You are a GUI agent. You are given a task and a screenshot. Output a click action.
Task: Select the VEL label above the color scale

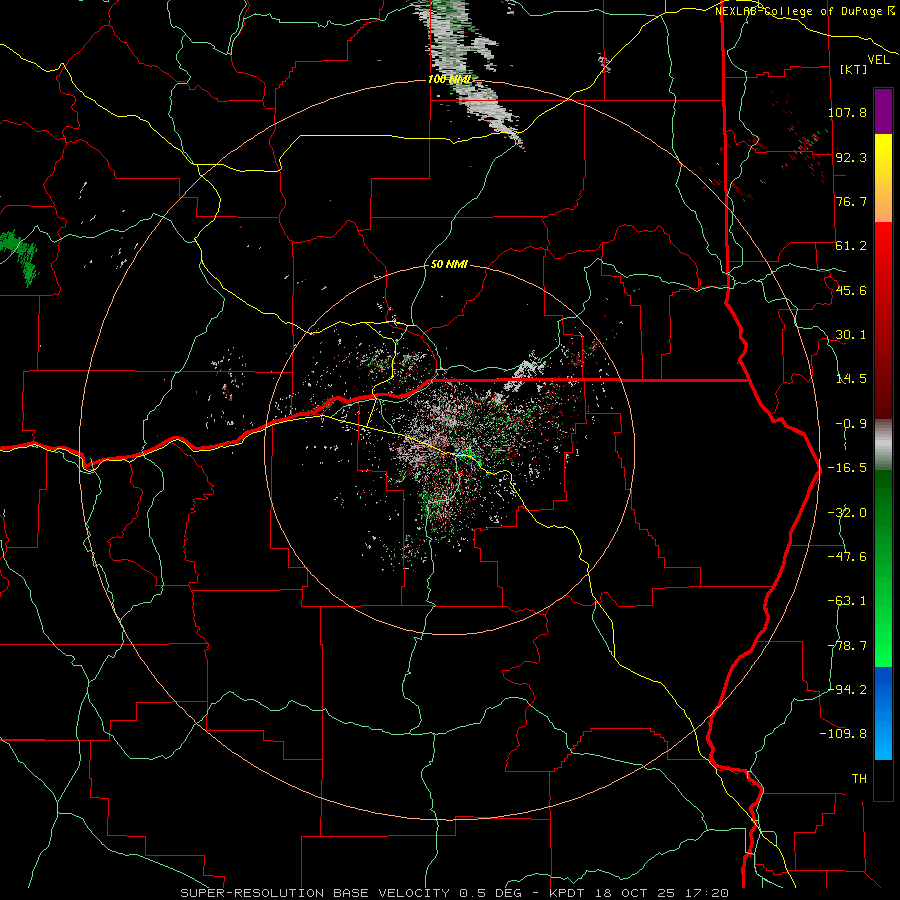[878, 60]
